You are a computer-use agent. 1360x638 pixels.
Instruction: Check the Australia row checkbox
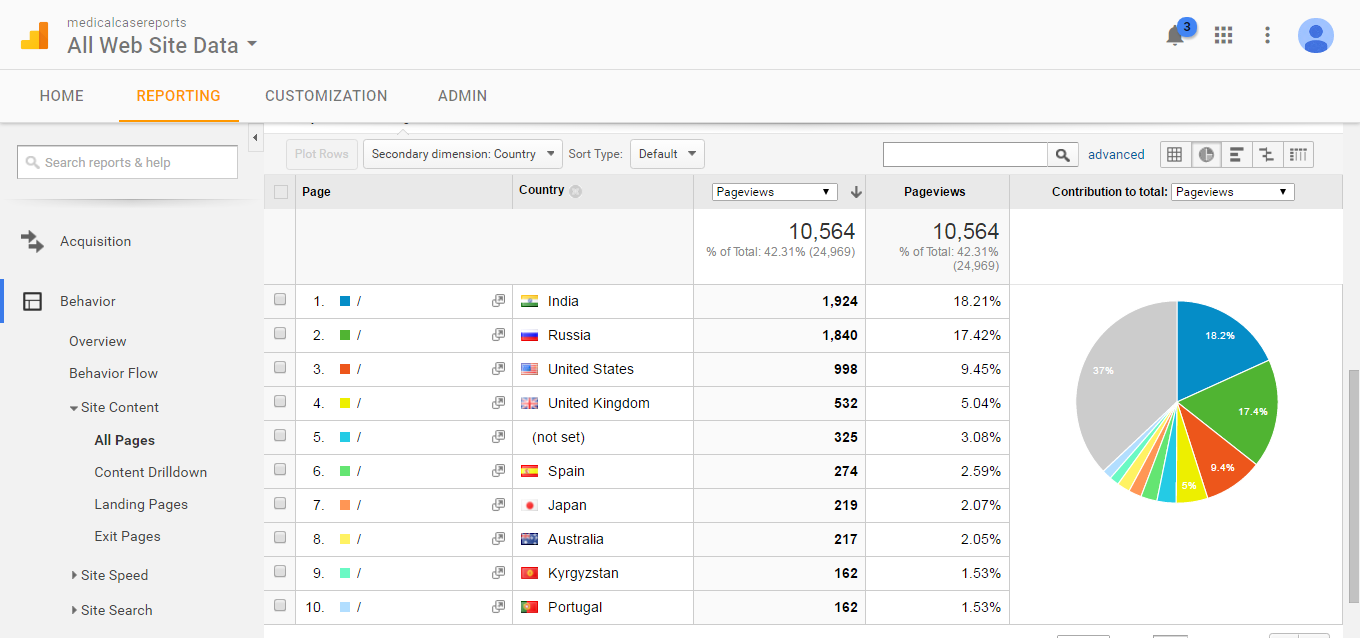[x=280, y=537]
